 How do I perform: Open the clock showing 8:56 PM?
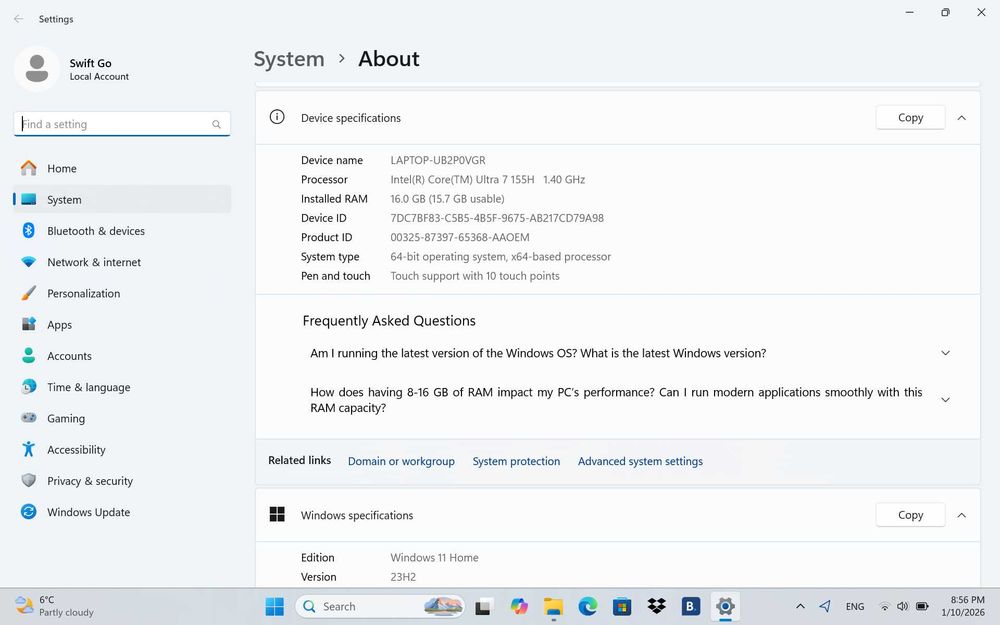(963, 606)
